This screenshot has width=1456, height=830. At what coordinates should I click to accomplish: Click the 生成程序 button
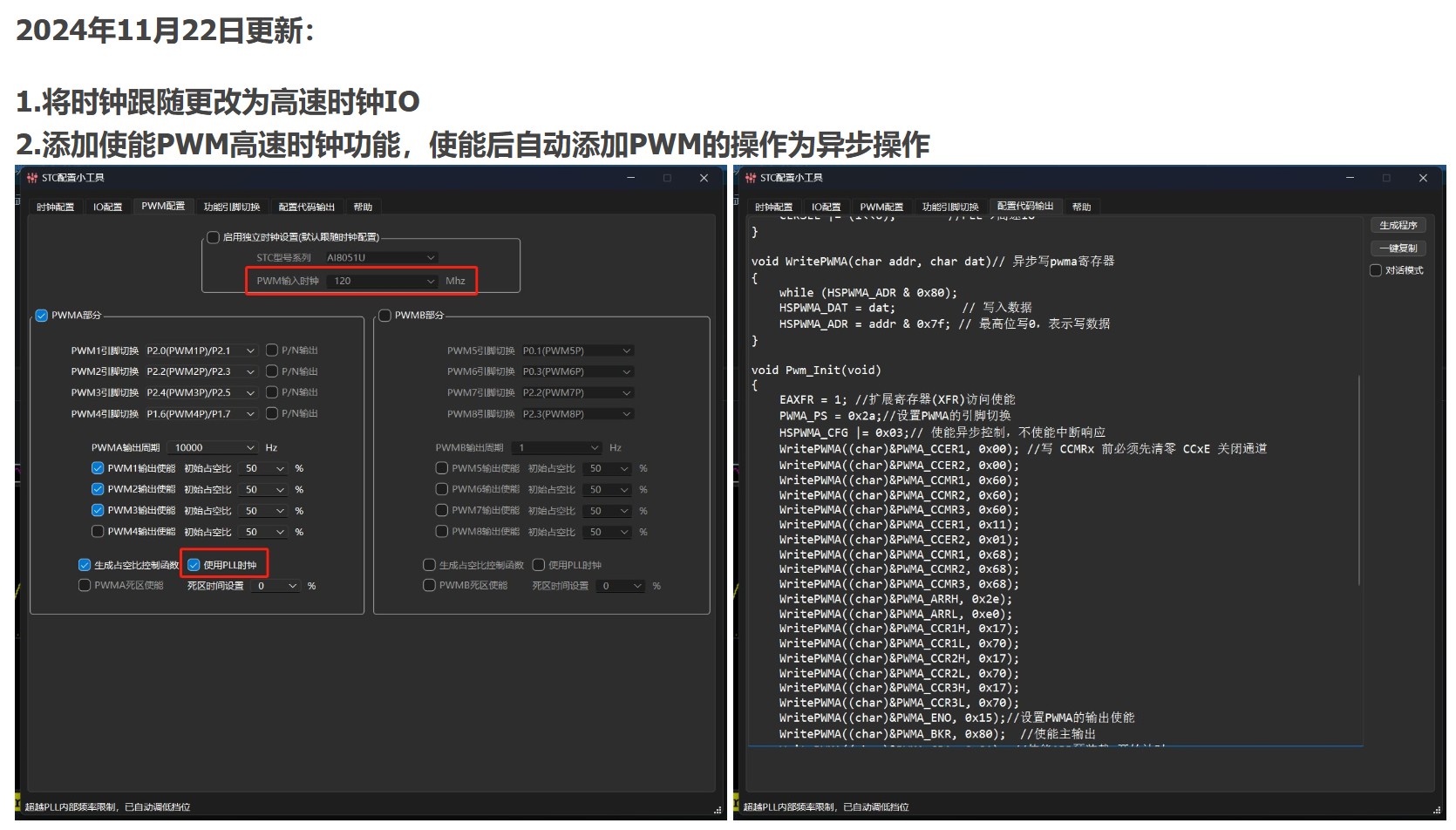click(x=1398, y=226)
